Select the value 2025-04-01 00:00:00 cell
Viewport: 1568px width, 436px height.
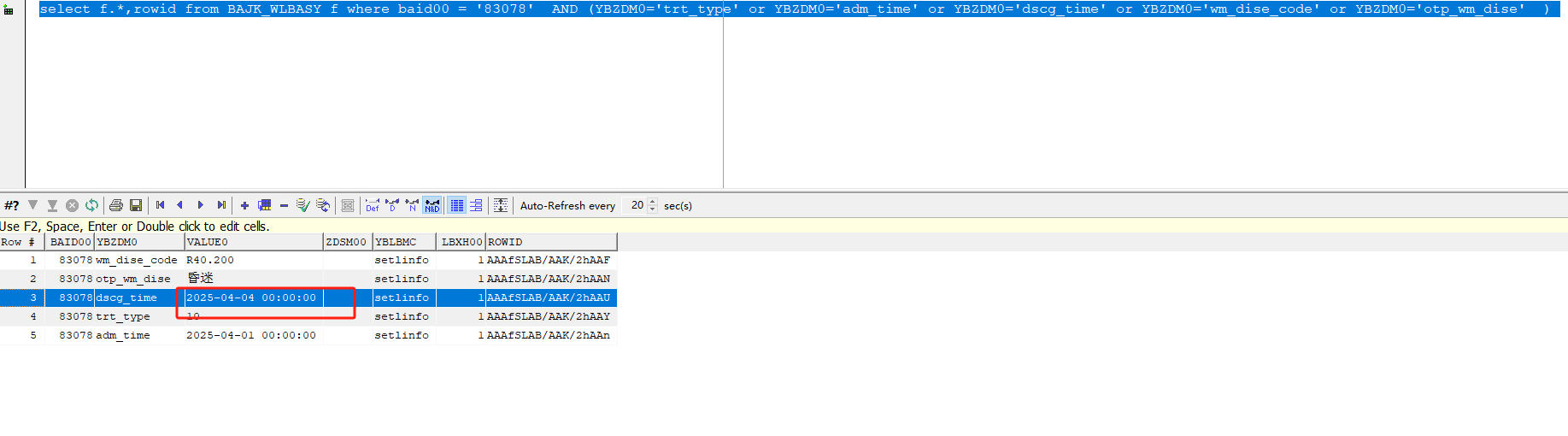pos(254,335)
